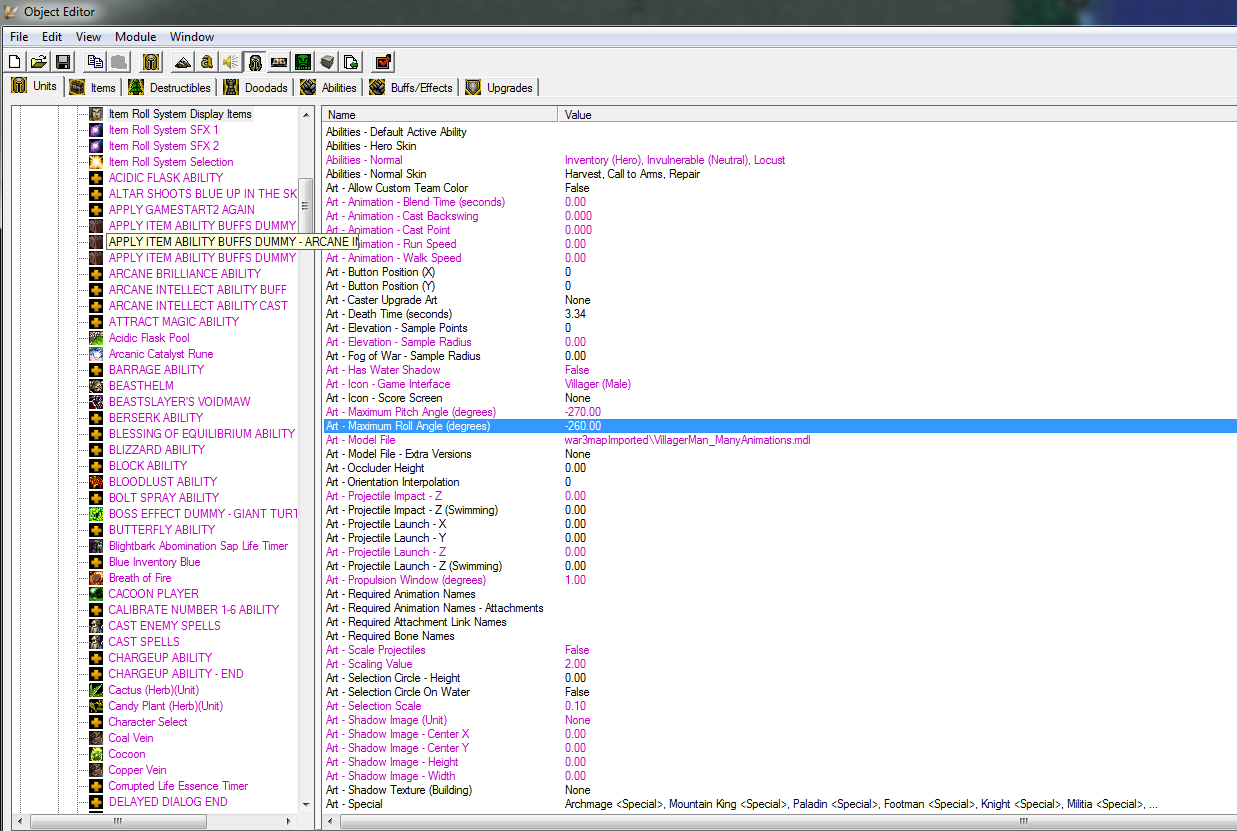The height and width of the screenshot is (831, 1237).
Task: Click the Candy Plant (Herb)(Unit) icon
Action: tap(96, 706)
